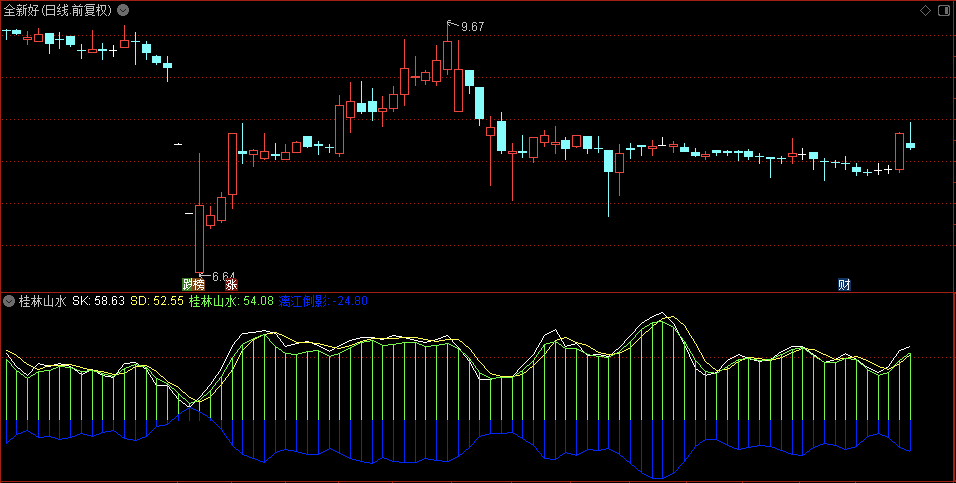Expand the 桂林山水 indicator dropdown arrow

[x=9, y=301]
